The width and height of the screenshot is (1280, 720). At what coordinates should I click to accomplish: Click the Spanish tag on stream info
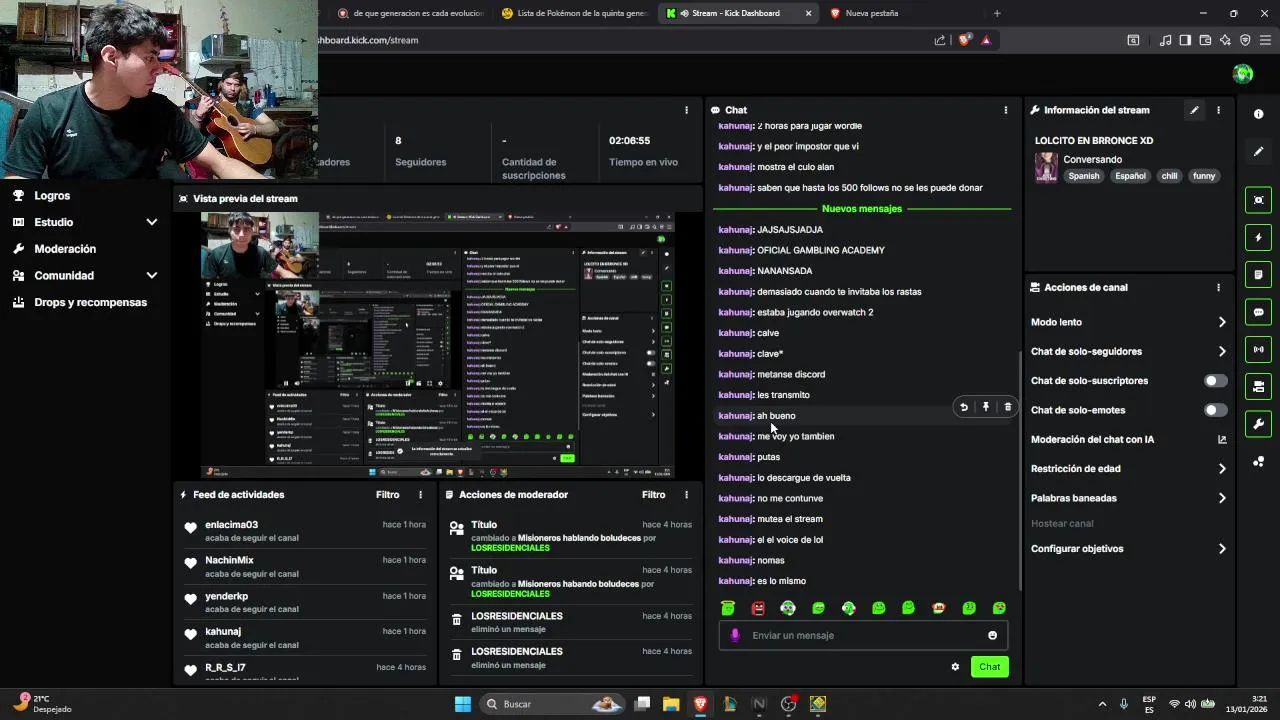click(x=1083, y=176)
